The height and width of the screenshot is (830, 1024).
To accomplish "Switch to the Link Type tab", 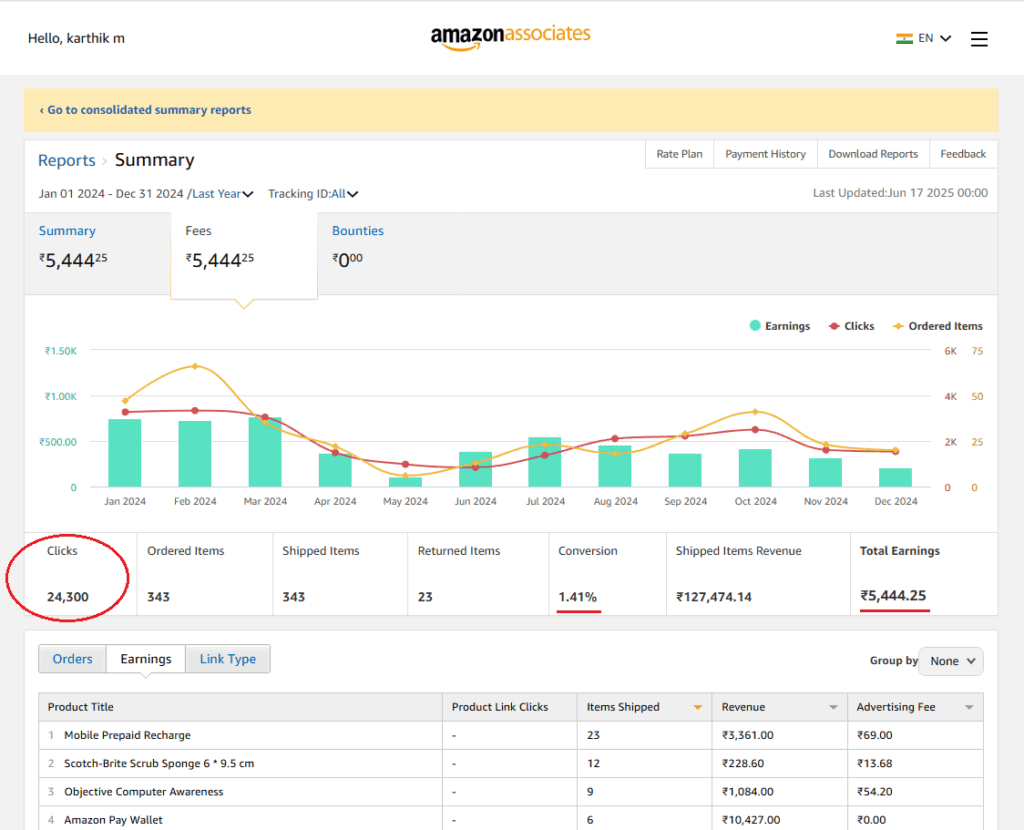I will [227, 659].
